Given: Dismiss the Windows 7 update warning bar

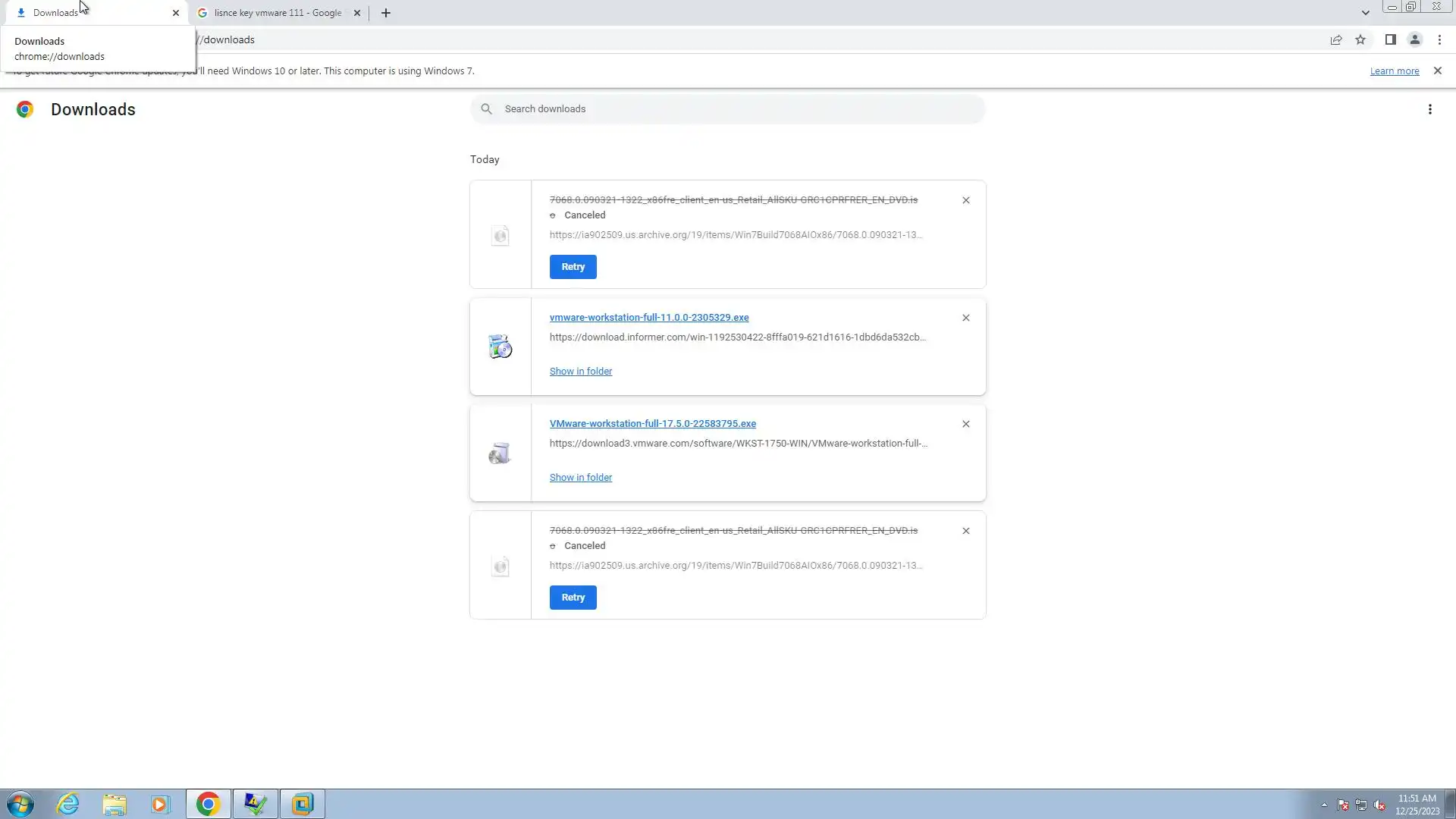Looking at the screenshot, I should 1437,71.
